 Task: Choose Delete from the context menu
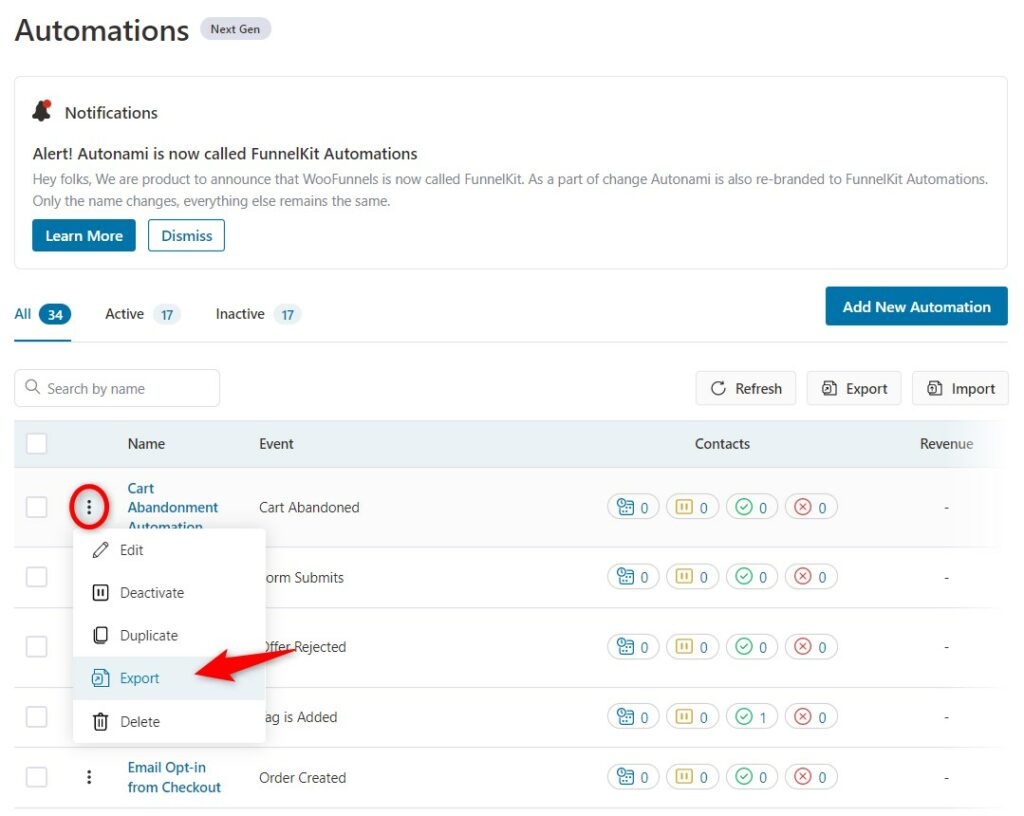point(169,721)
